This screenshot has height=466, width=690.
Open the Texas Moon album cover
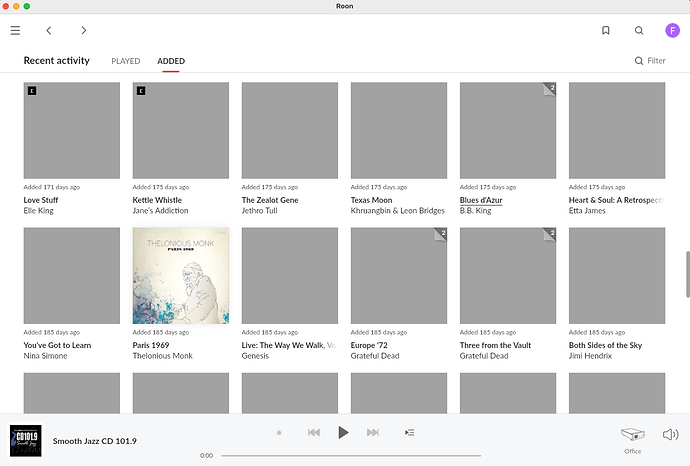399,130
